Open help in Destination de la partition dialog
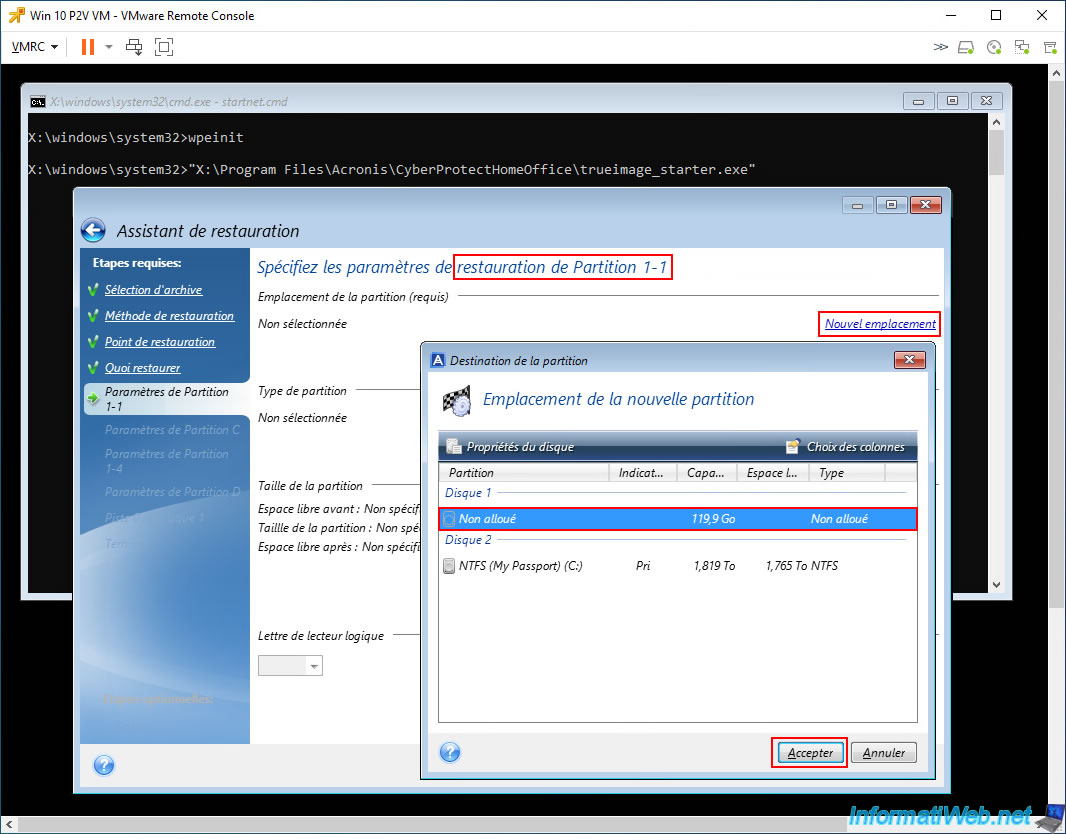1066x834 pixels. 450,752
